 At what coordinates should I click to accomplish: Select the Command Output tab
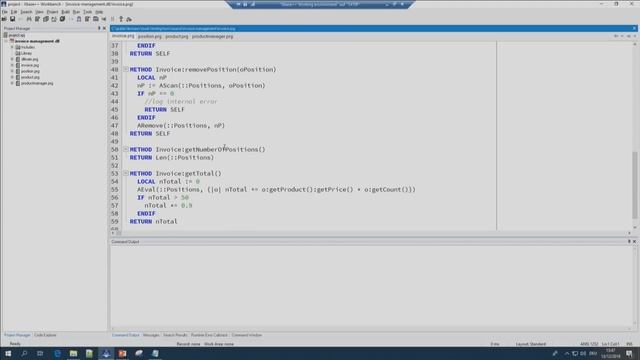pos(125,335)
